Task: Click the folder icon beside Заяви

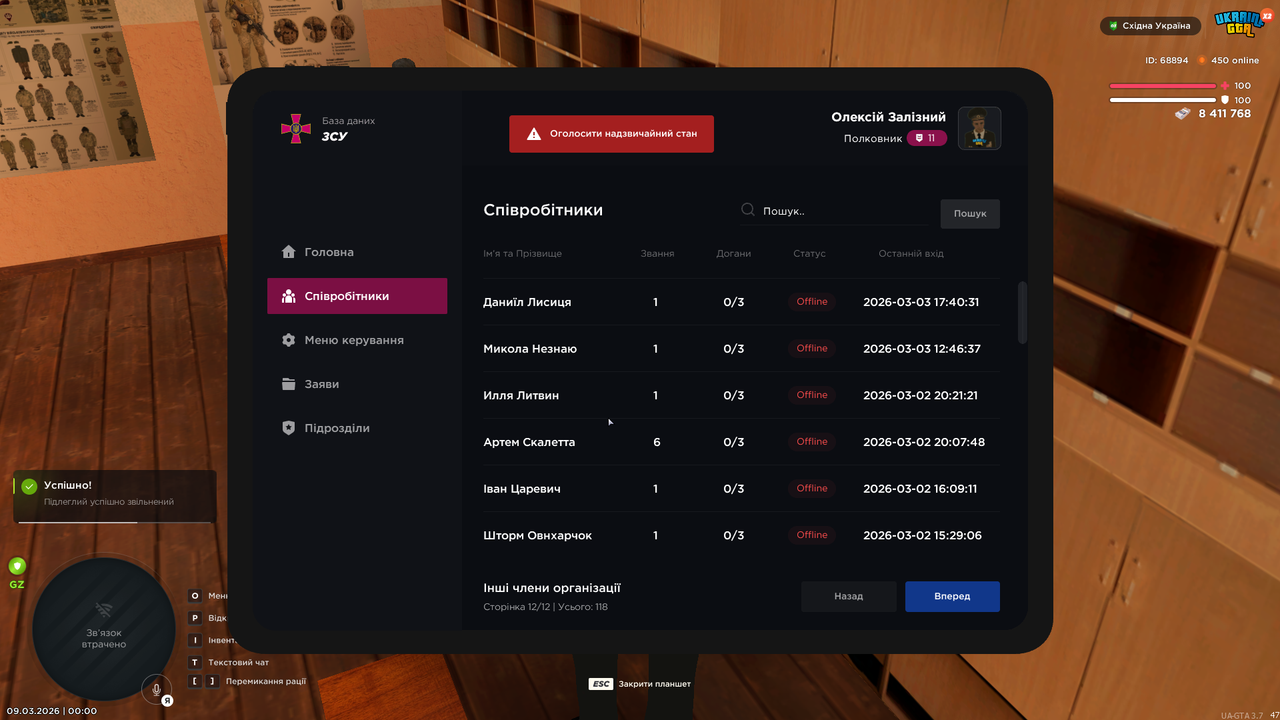Action: [x=289, y=384]
